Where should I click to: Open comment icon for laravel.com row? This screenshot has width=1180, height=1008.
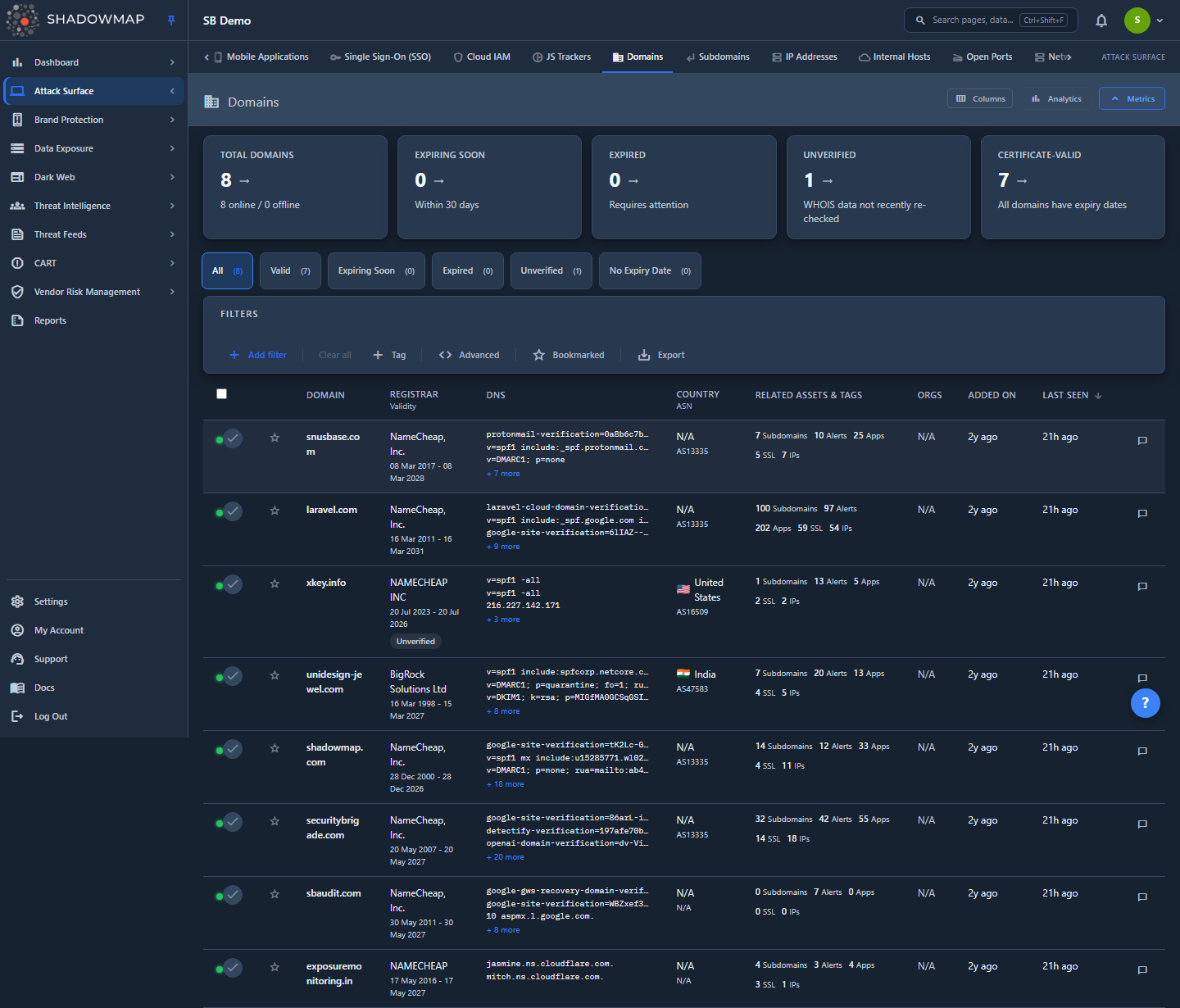(1142, 514)
